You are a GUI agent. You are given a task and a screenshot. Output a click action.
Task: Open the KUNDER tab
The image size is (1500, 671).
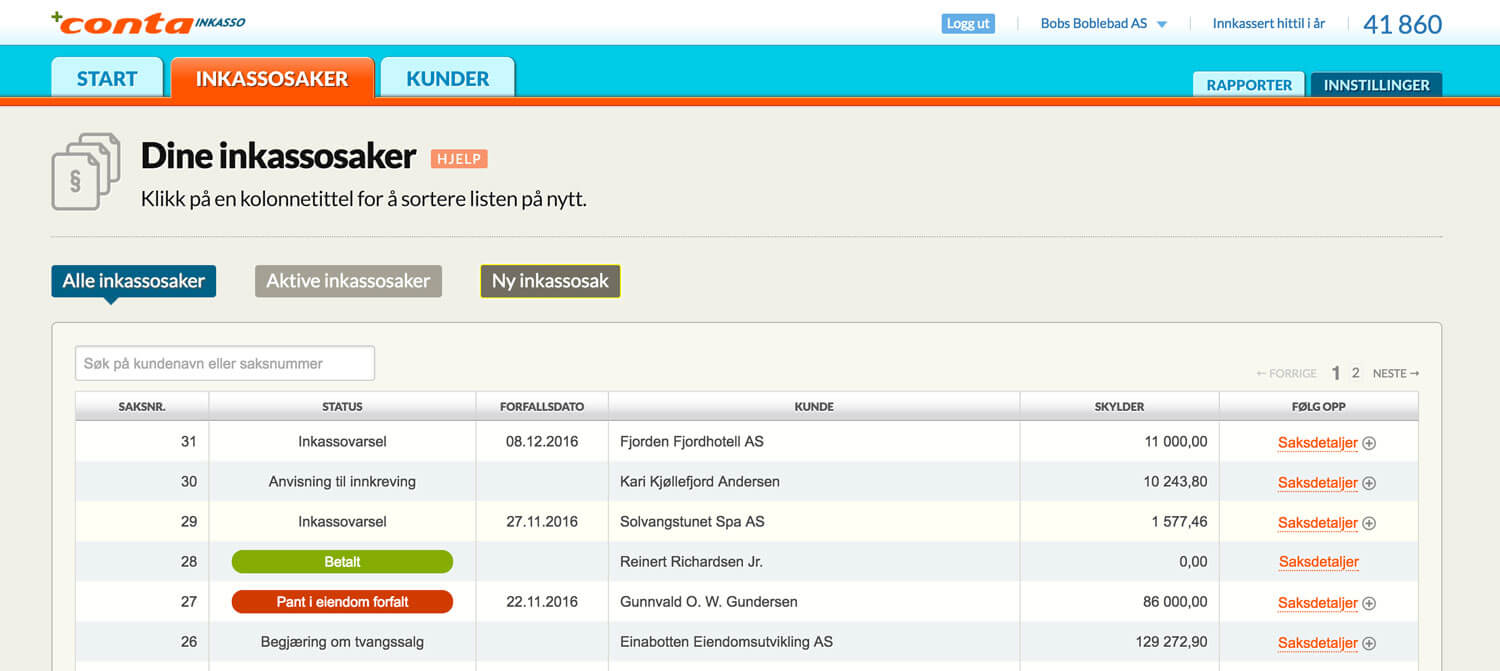point(447,78)
